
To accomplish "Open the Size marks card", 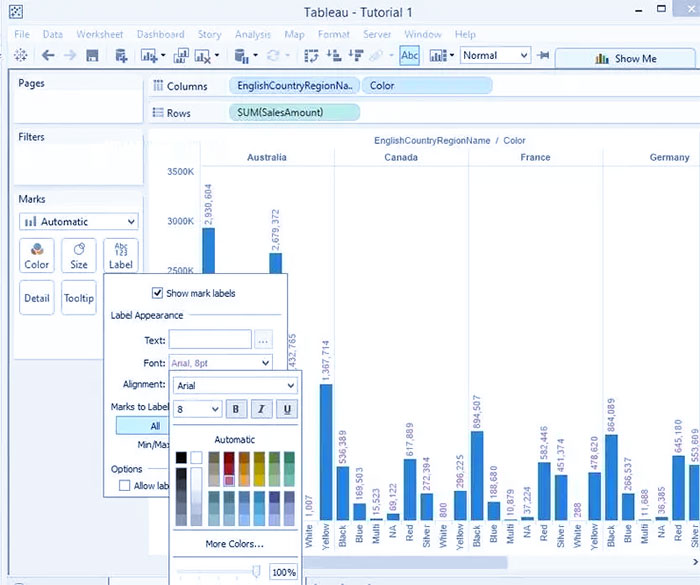I will tap(79, 255).
